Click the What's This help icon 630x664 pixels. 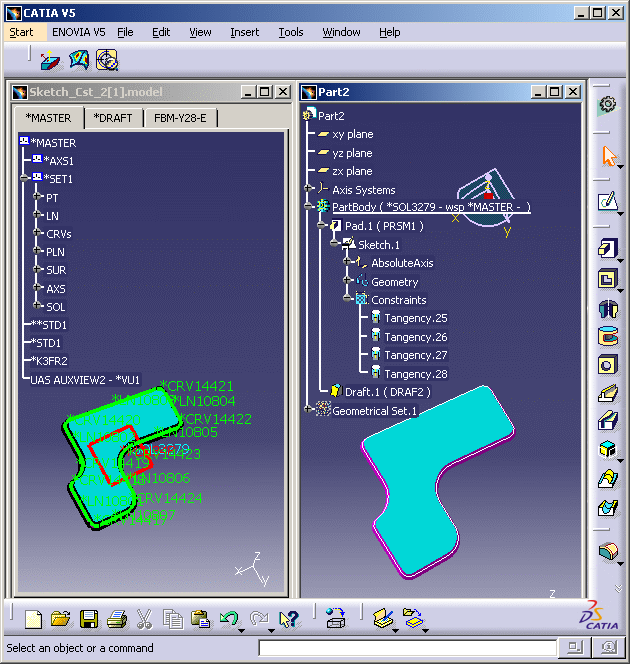290,619
